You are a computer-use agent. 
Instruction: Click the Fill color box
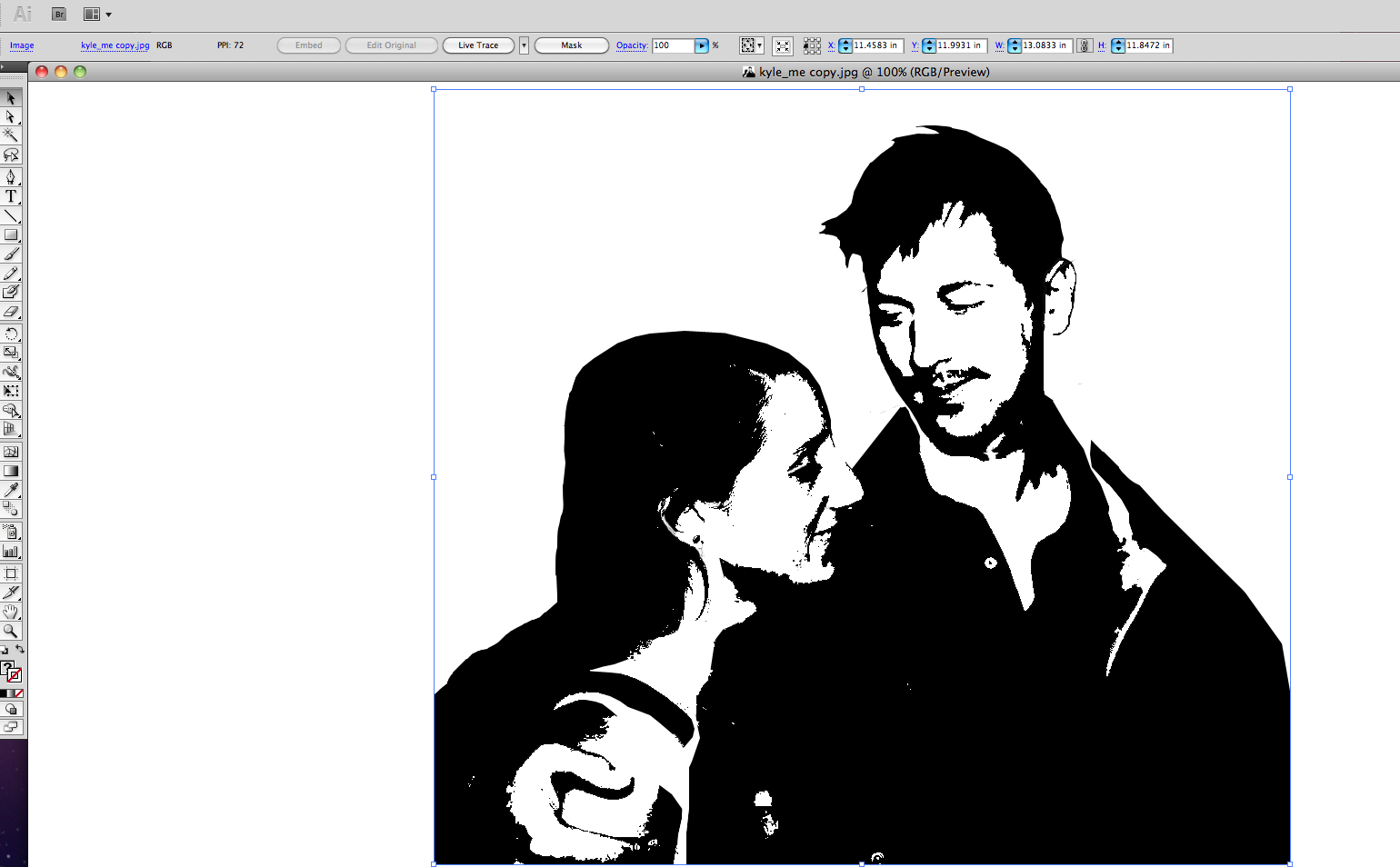(x=6, y=668)
